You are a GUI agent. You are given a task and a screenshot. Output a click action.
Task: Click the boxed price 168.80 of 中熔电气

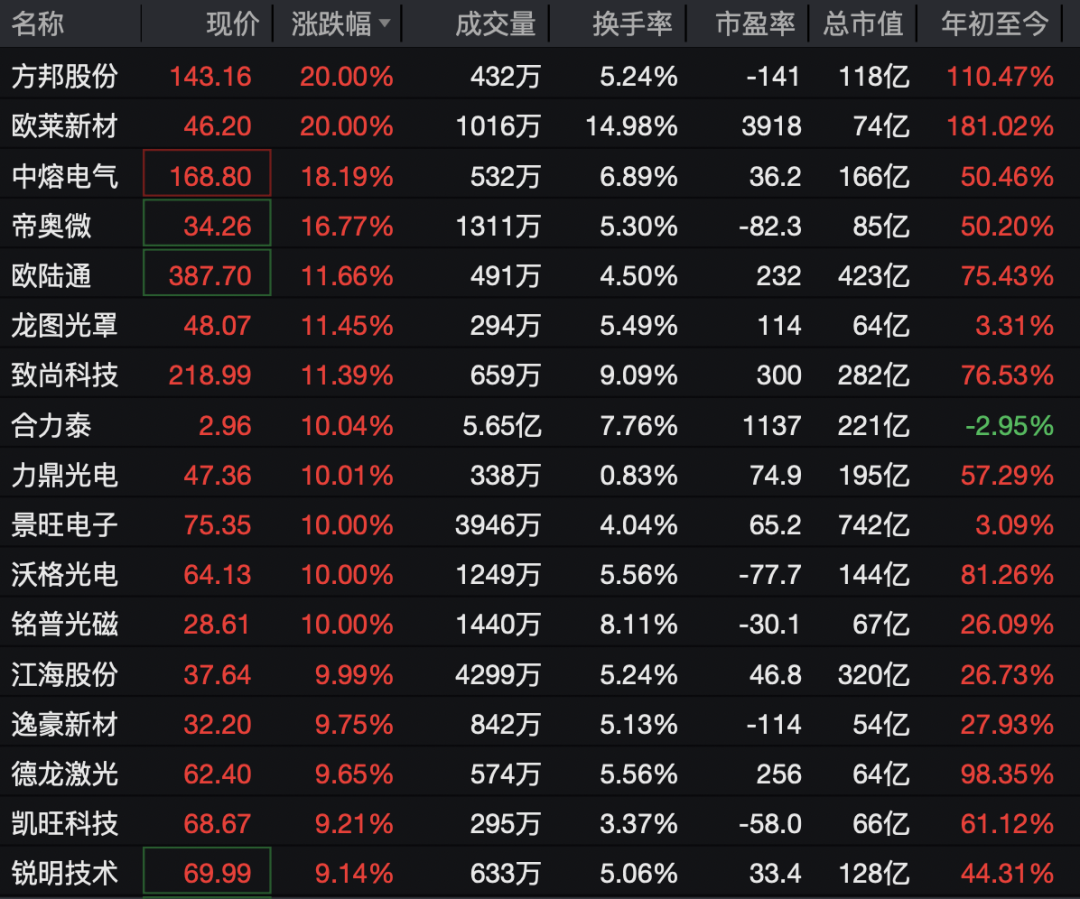(208, 176)
